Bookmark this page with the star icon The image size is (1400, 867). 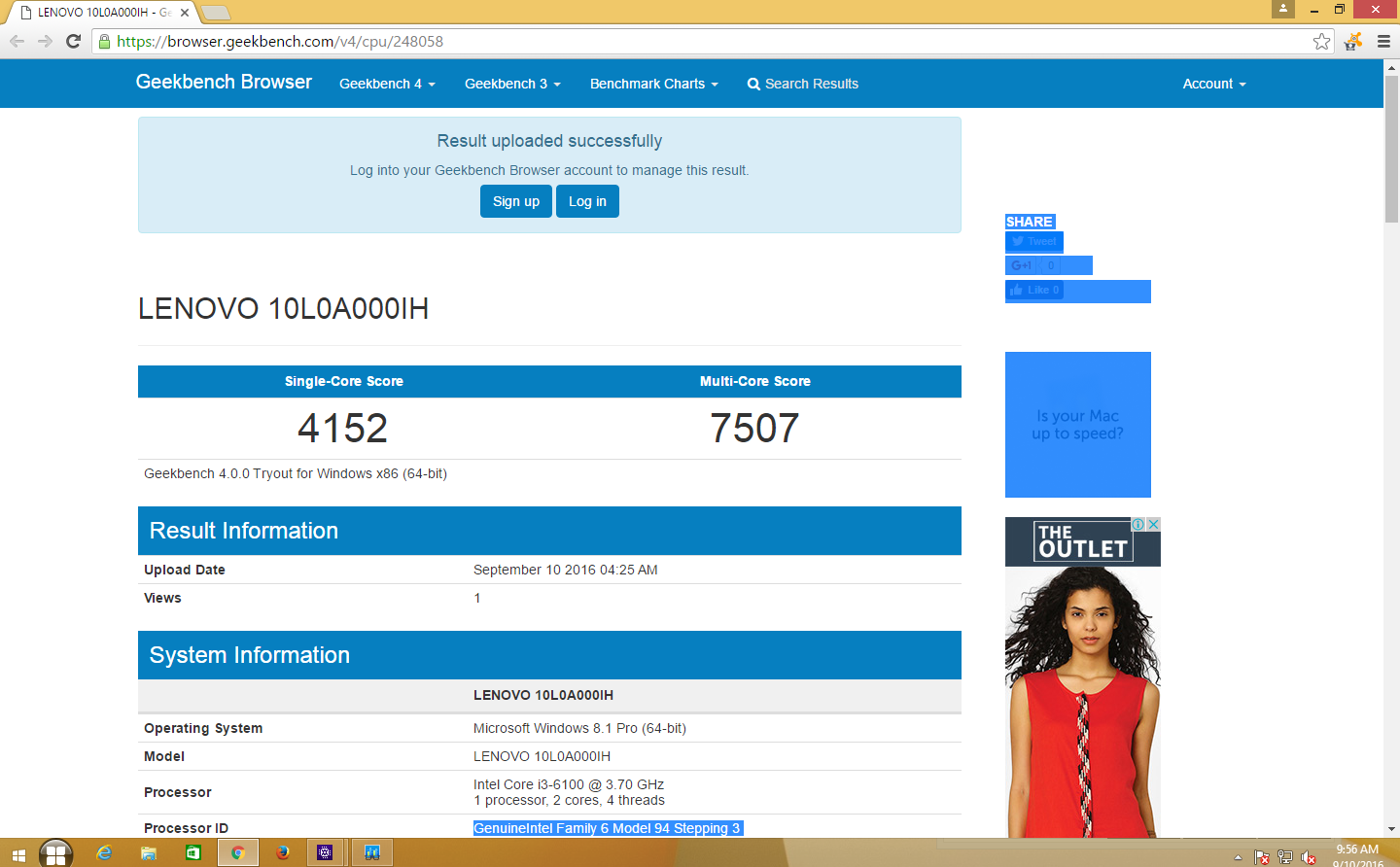click(1321, 41)
